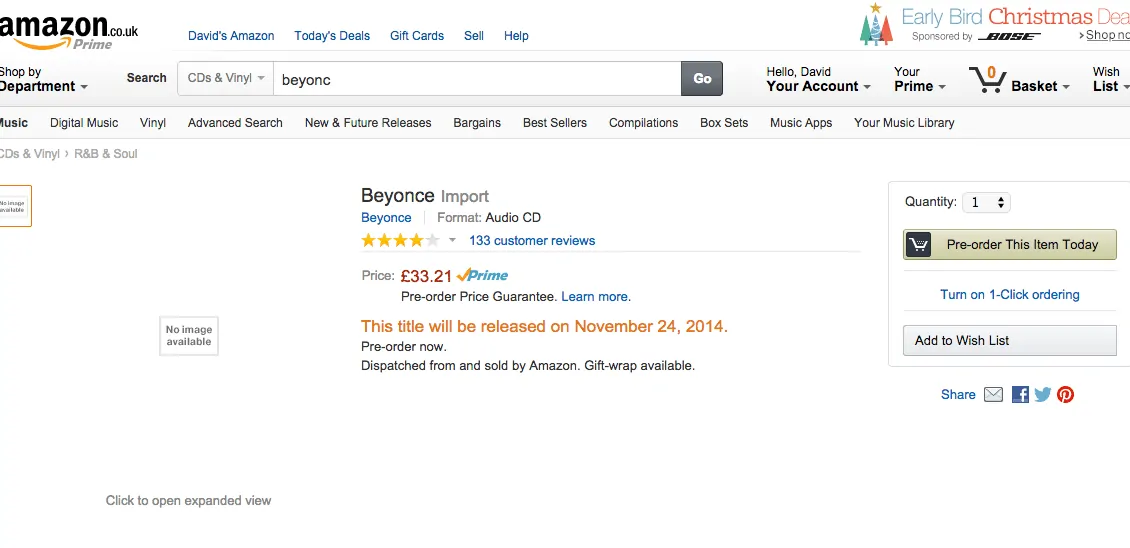Expand the star ratings breakdown arrow
Screen dimensions: 1130x548
452,241
